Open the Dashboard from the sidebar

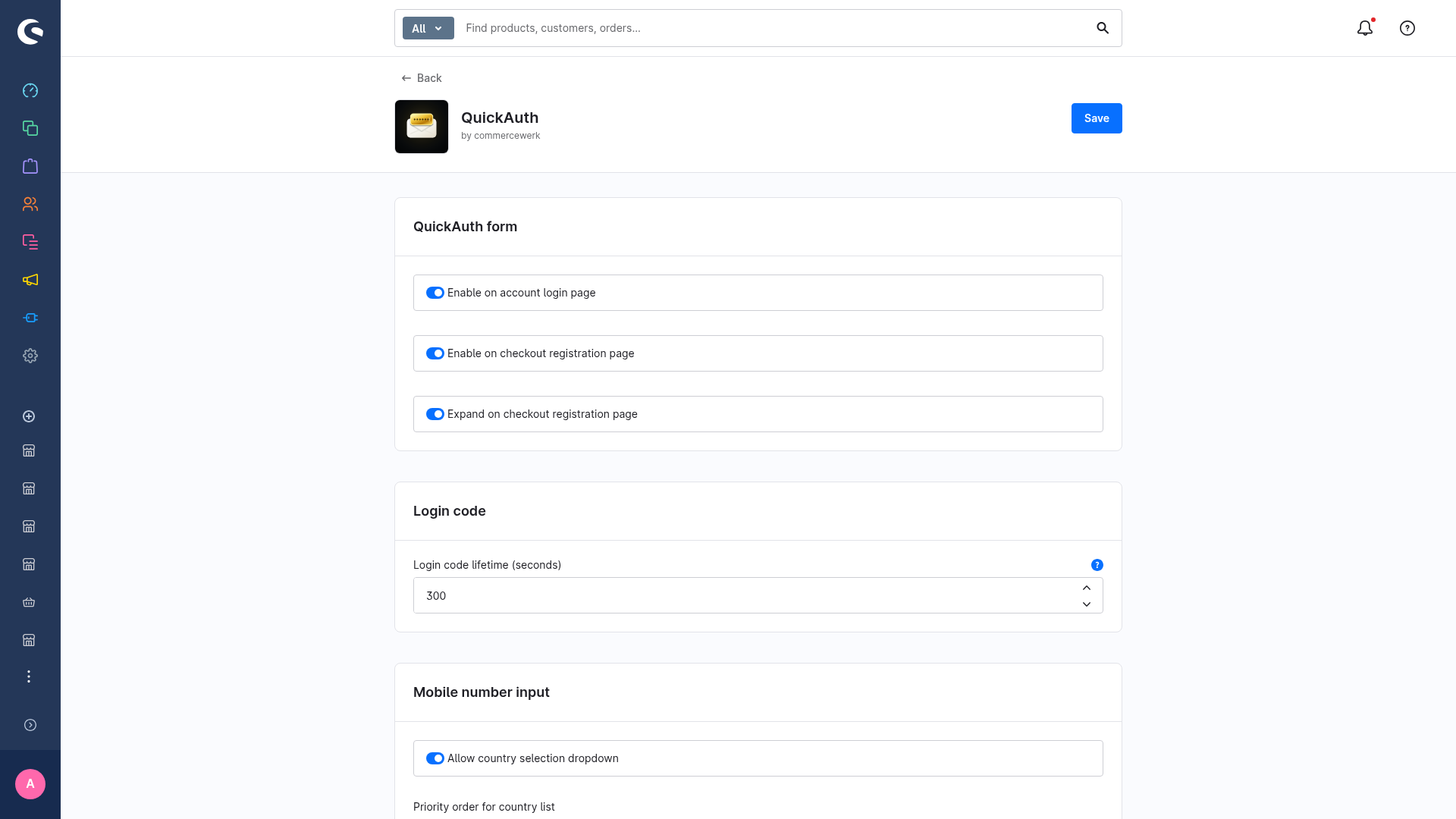click(30, 90)
